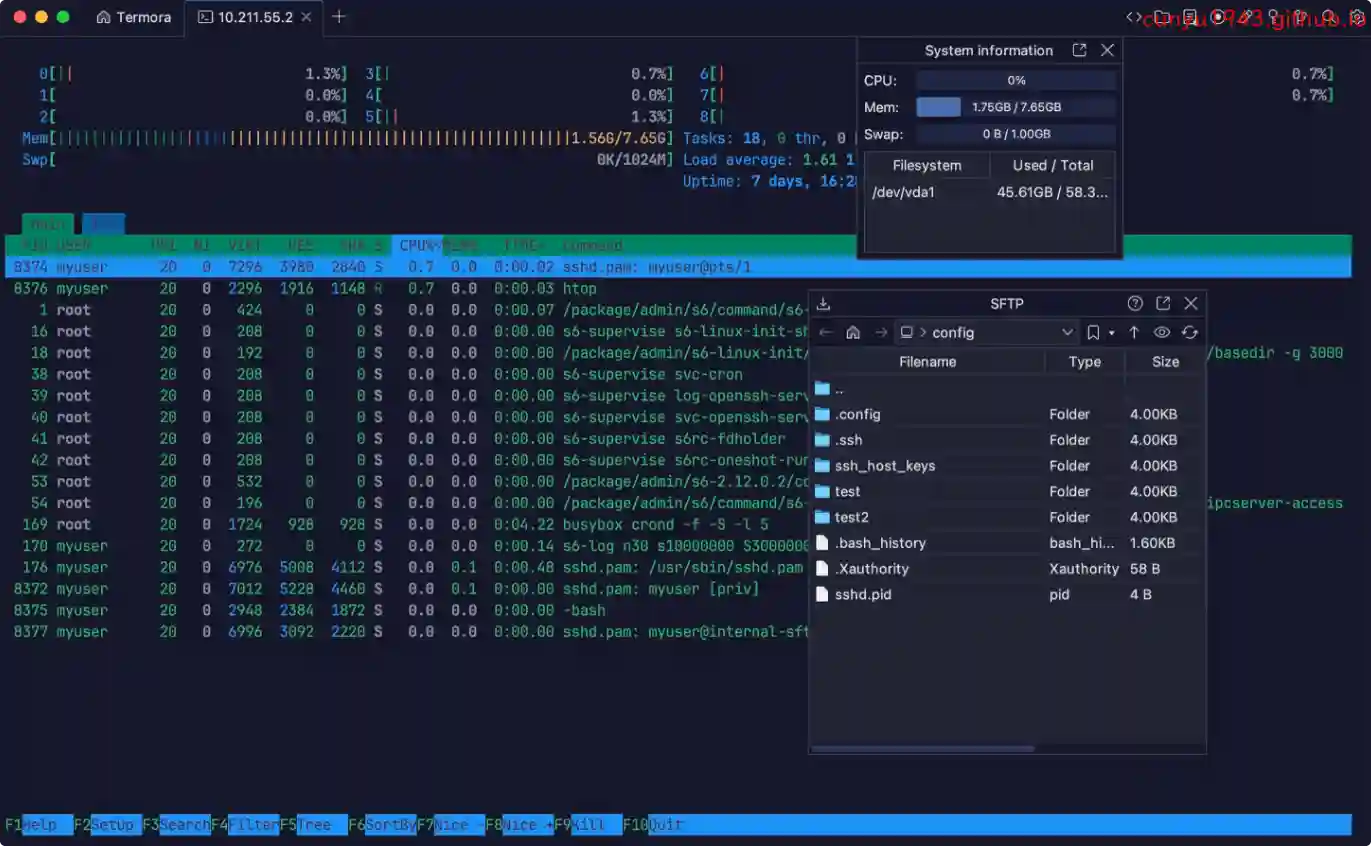1371x846 pixels.
Task: Click the SFTP download/transfers icon
Action: (x=824, y=304)
